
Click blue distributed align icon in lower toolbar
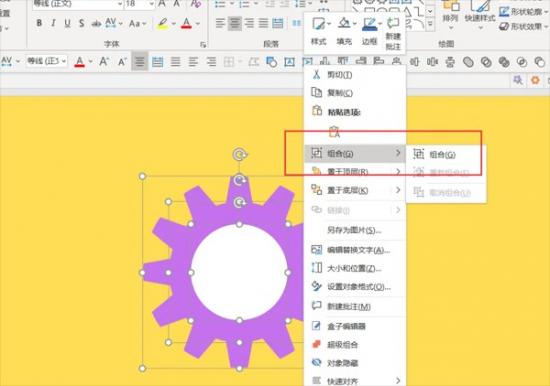(x=157, y=62)
